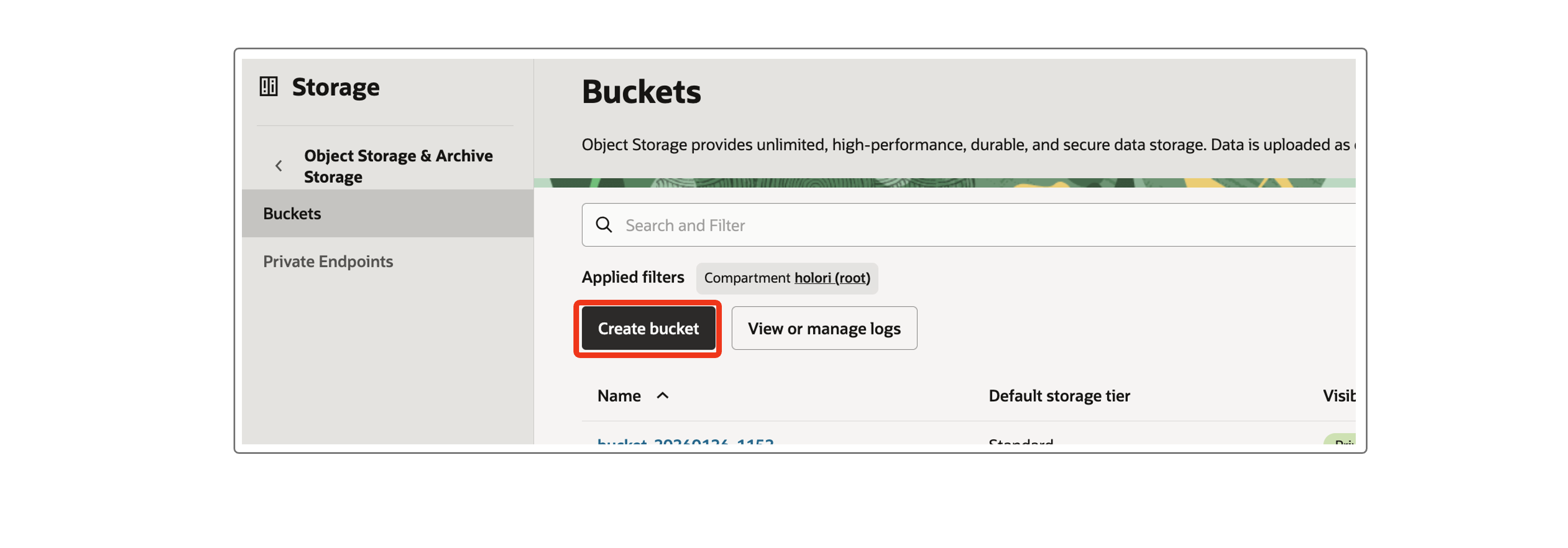The image size is (1568, 548).
Task: Click the Applied filters label
Action: [x=632, y=277]
